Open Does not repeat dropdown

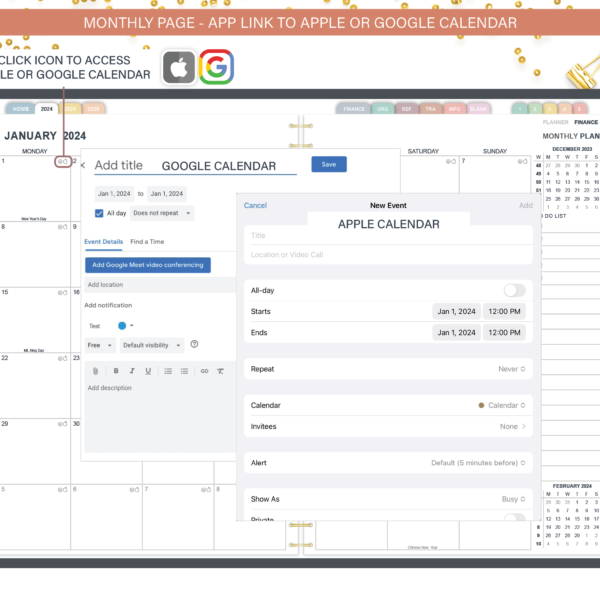(162, 213)
